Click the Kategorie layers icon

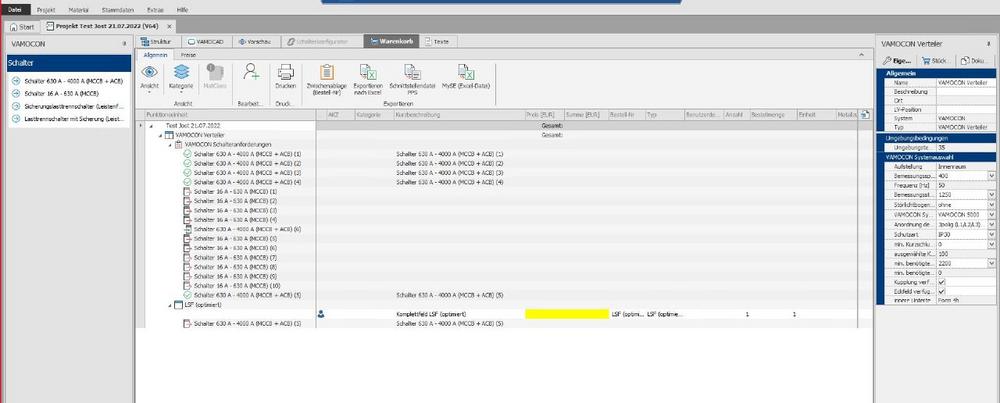pos(181,72)
